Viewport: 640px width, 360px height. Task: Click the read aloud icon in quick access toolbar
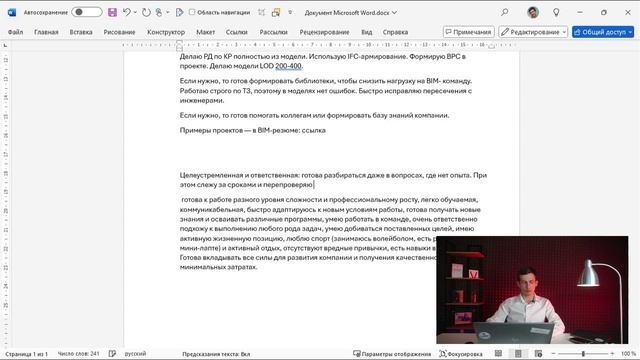(x=179, y=12)
